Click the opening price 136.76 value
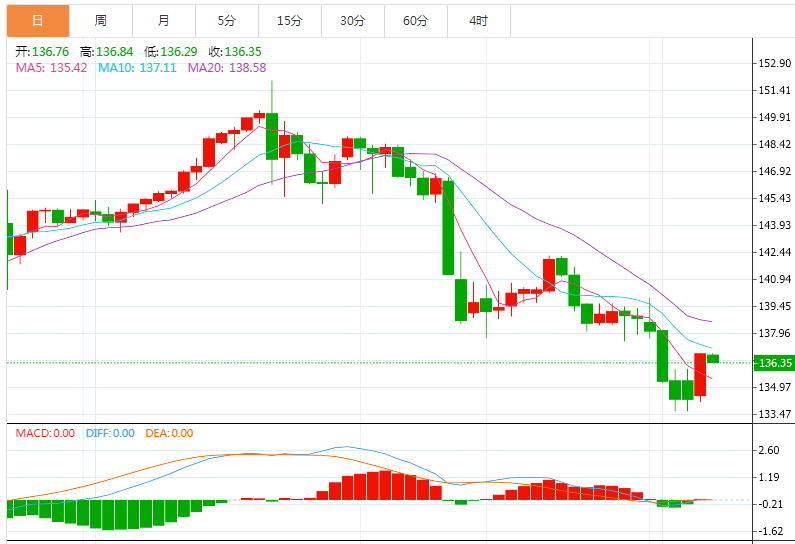Image resolution: width=795 pixels, height=544 pixels. (50, 52)
